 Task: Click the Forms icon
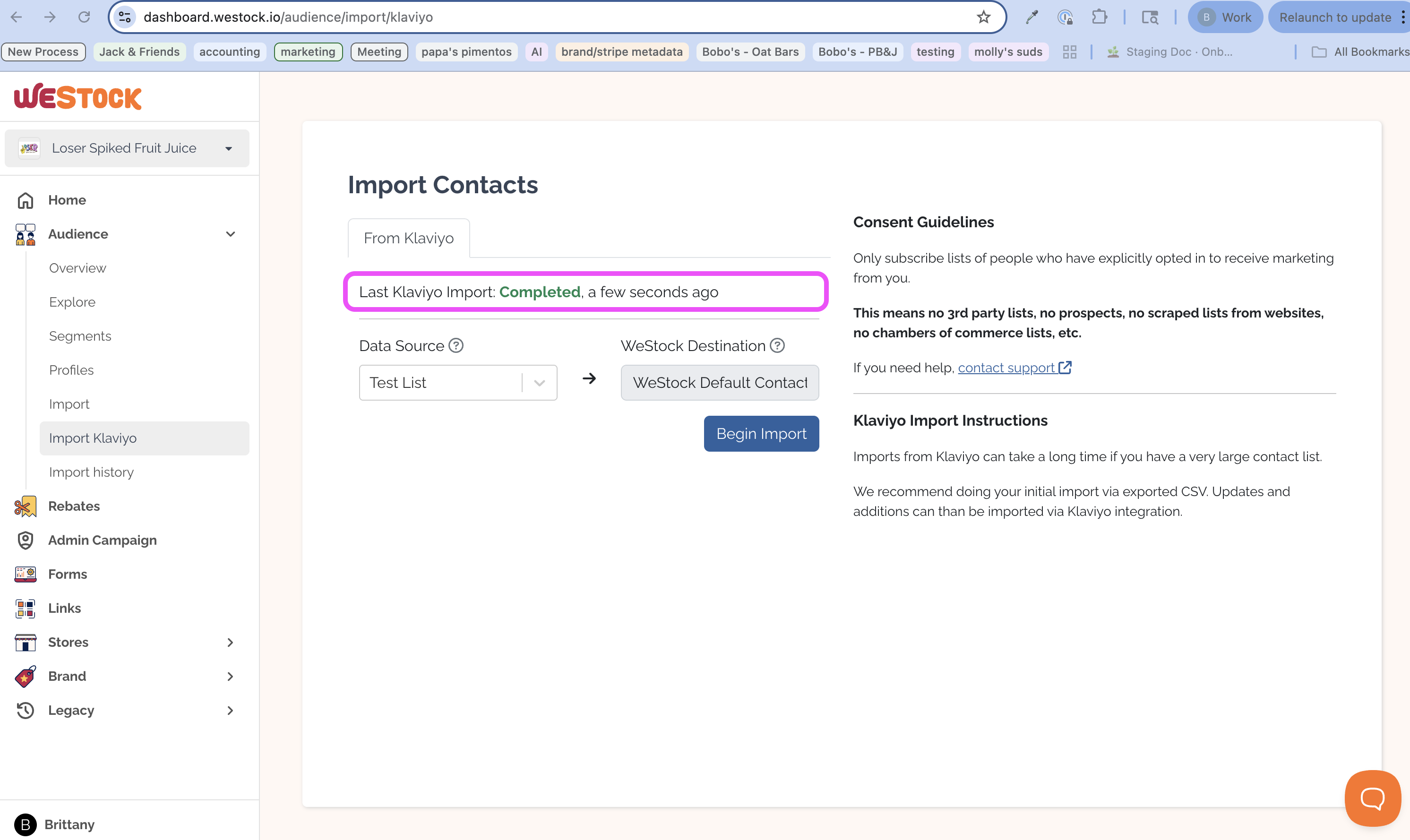point(26,574)
